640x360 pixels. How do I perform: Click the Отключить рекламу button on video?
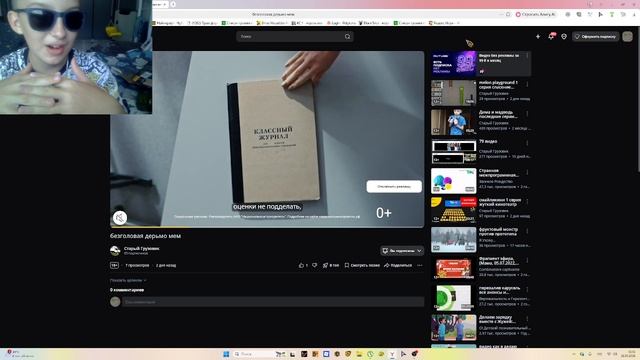click(x=394, y=187)
